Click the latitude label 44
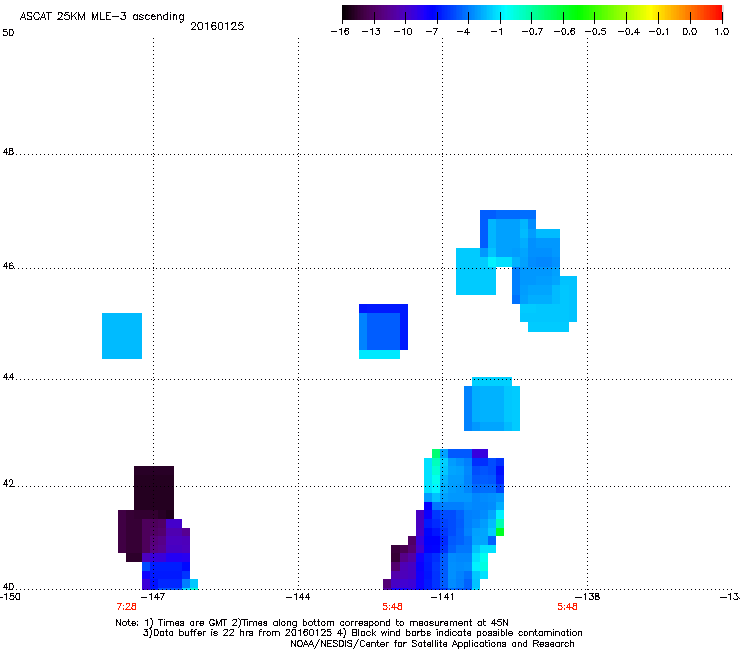This screenshot has height=650, width=740. pos(8,377)
